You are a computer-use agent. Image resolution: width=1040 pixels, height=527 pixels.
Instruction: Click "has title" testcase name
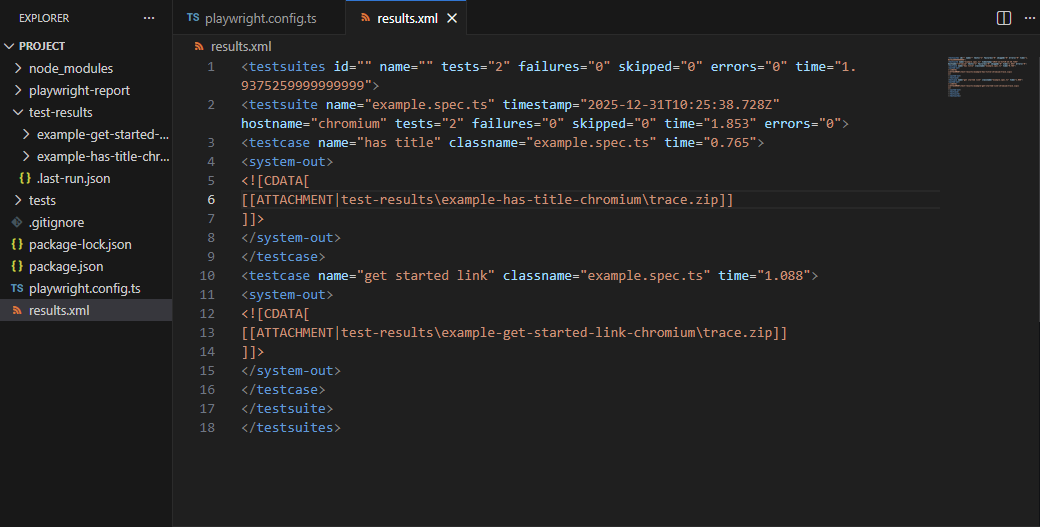pyautogui.click(x=399, y=143)
